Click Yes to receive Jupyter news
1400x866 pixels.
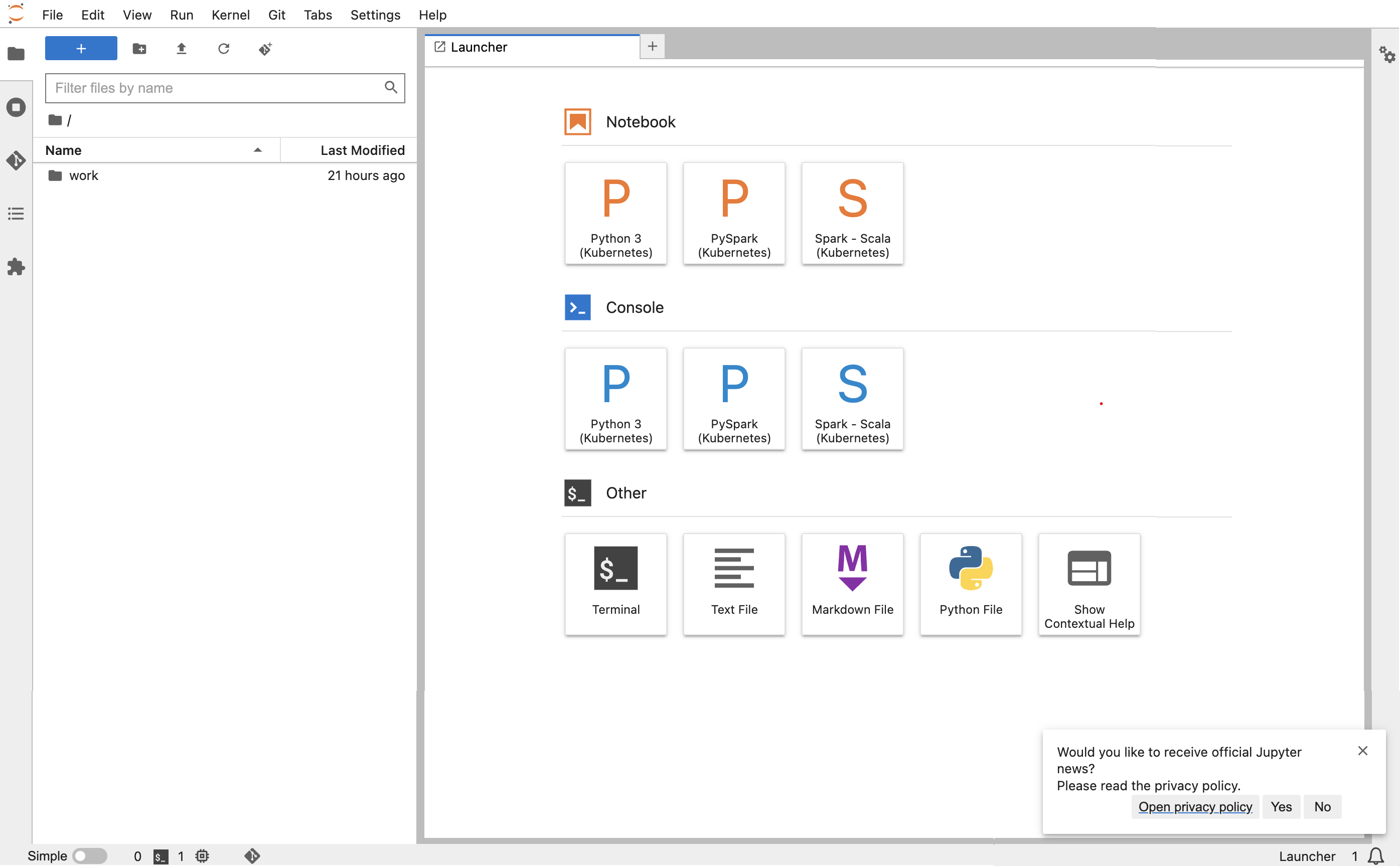tap(1281, 807)
